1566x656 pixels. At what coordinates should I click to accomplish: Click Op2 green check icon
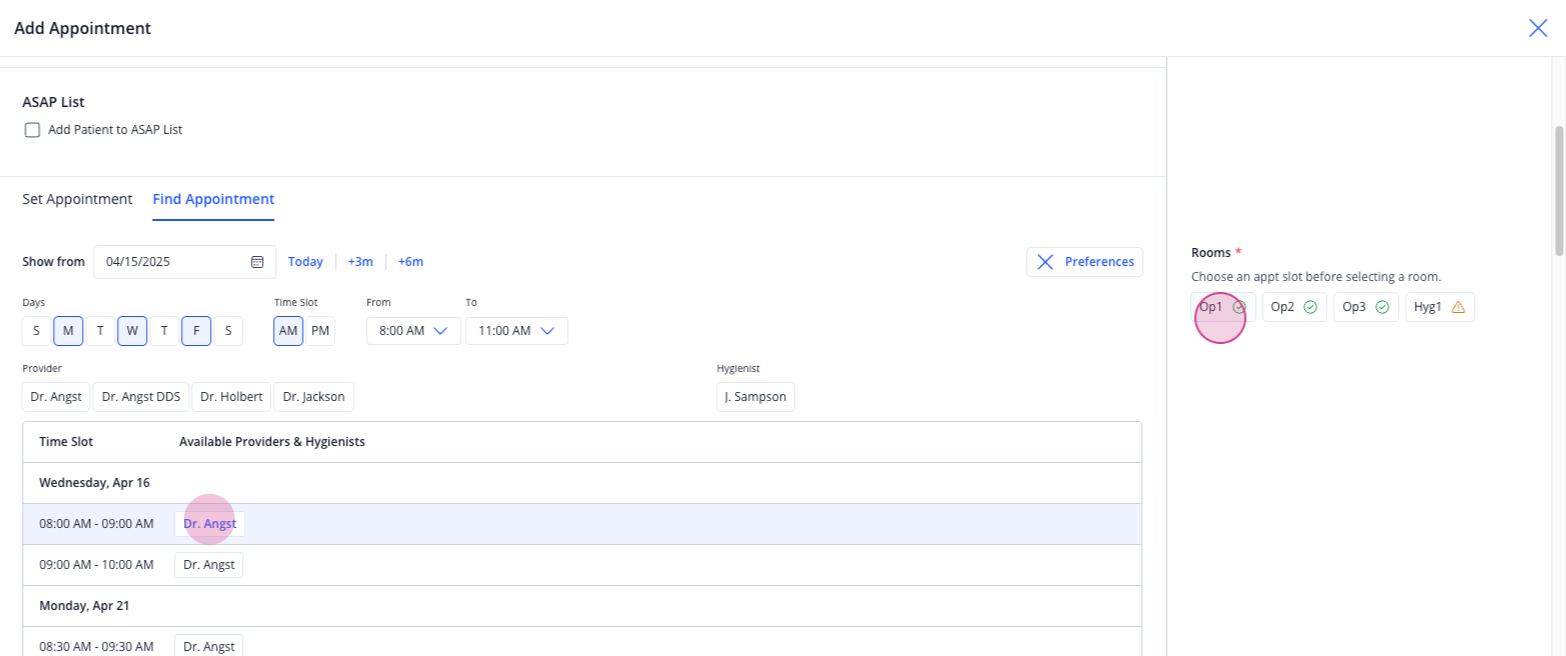pos(1311,308)
